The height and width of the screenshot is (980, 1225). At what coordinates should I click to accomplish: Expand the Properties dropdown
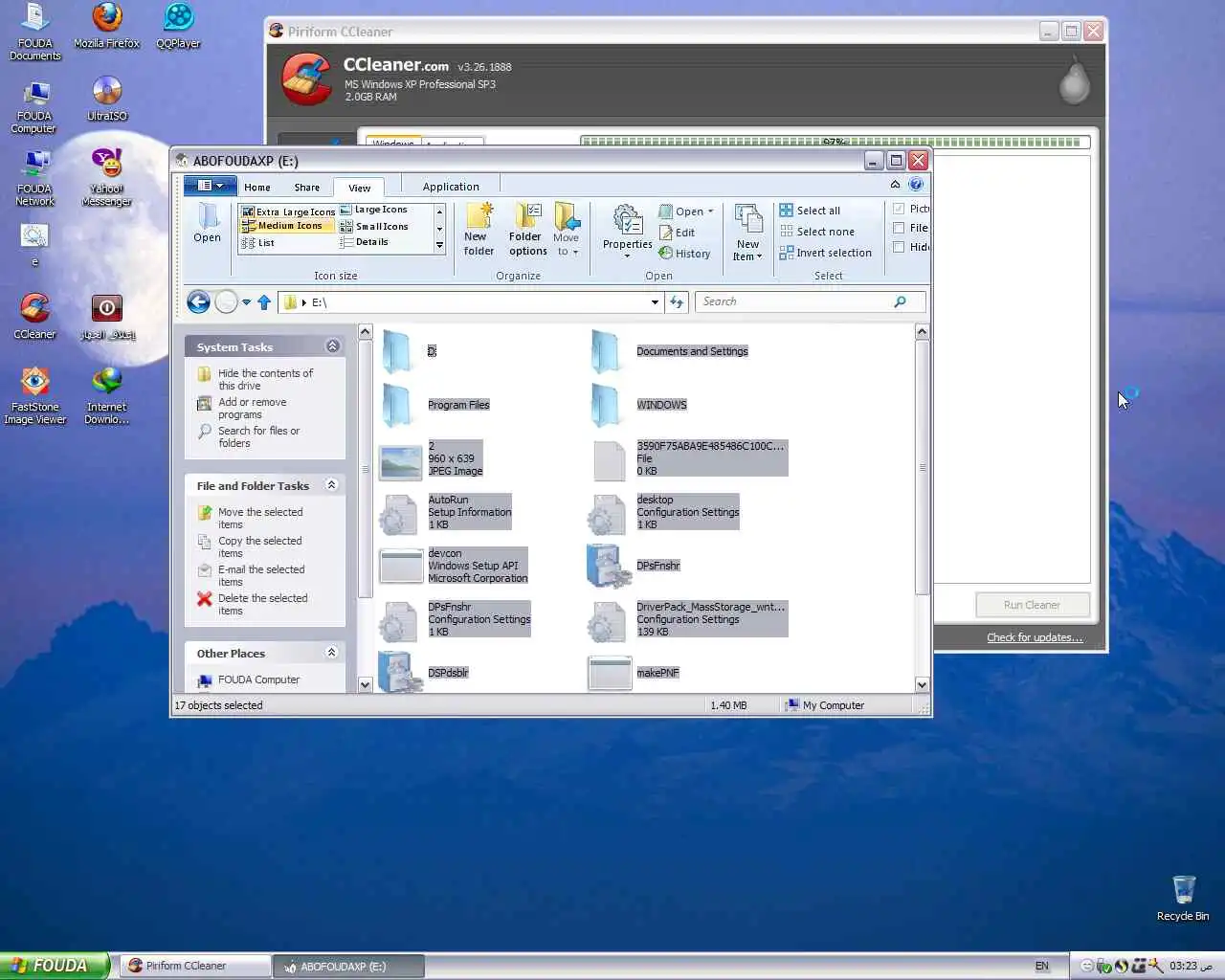[x=628, y=256]
